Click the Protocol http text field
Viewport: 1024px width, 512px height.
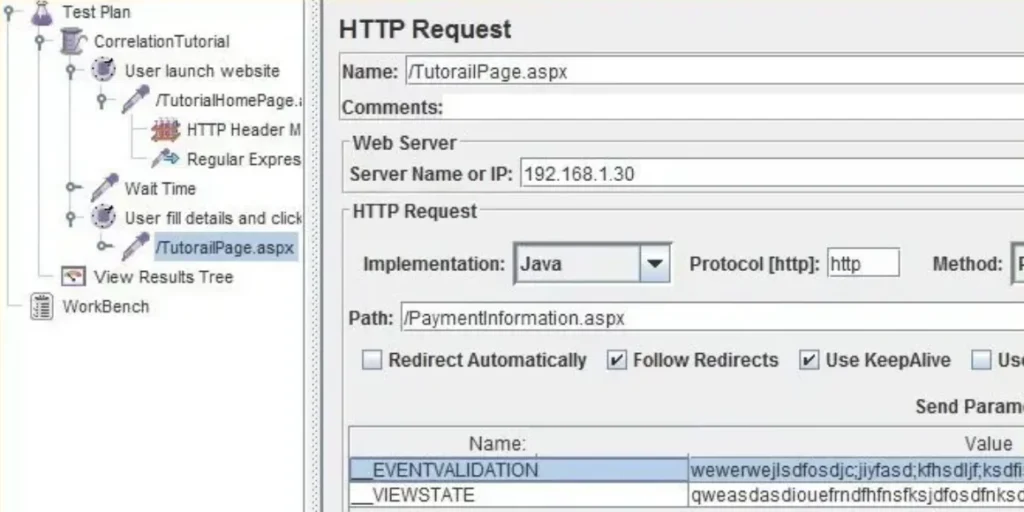click(862, 264)
